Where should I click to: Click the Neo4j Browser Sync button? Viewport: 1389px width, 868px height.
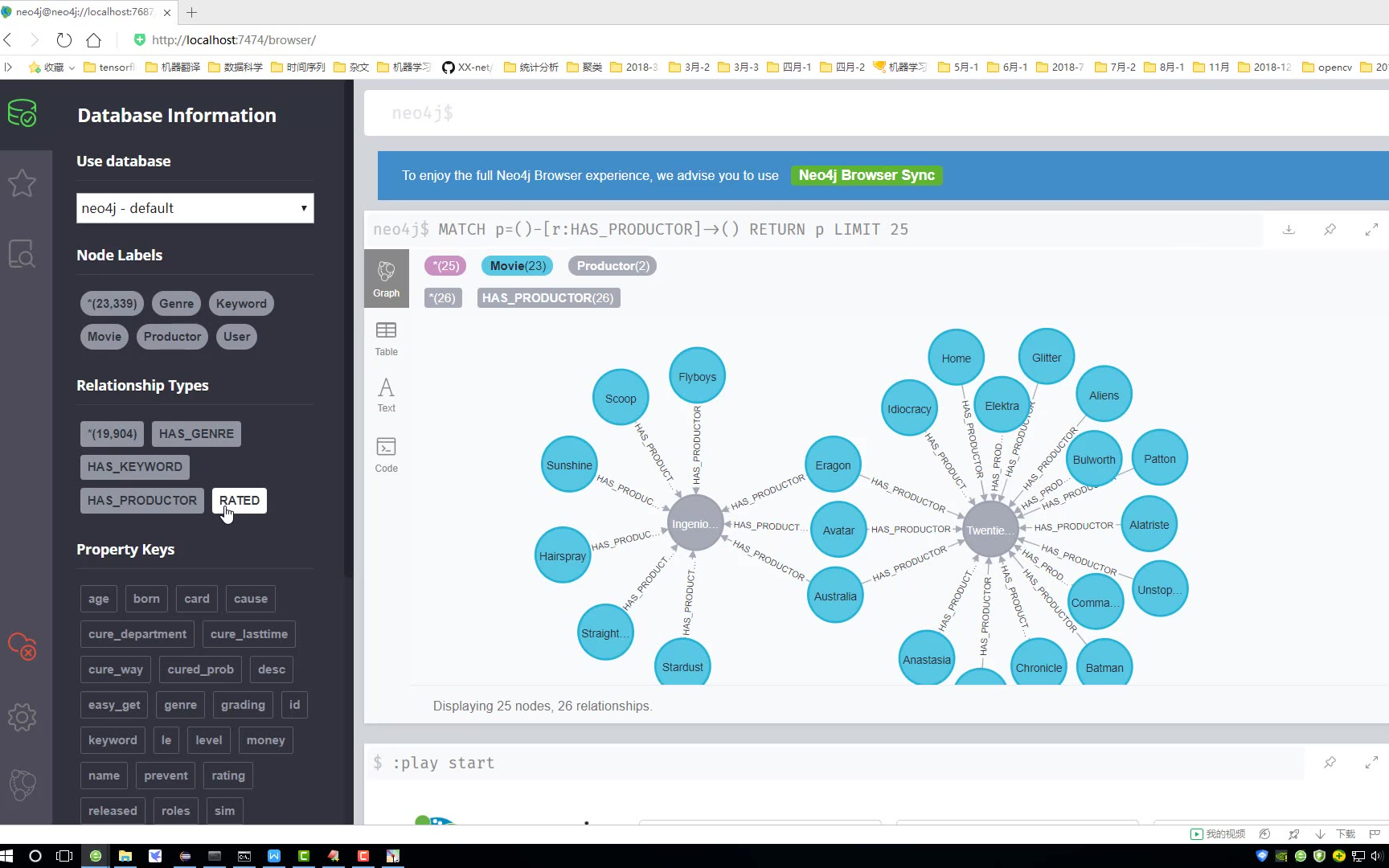[867, 175]
